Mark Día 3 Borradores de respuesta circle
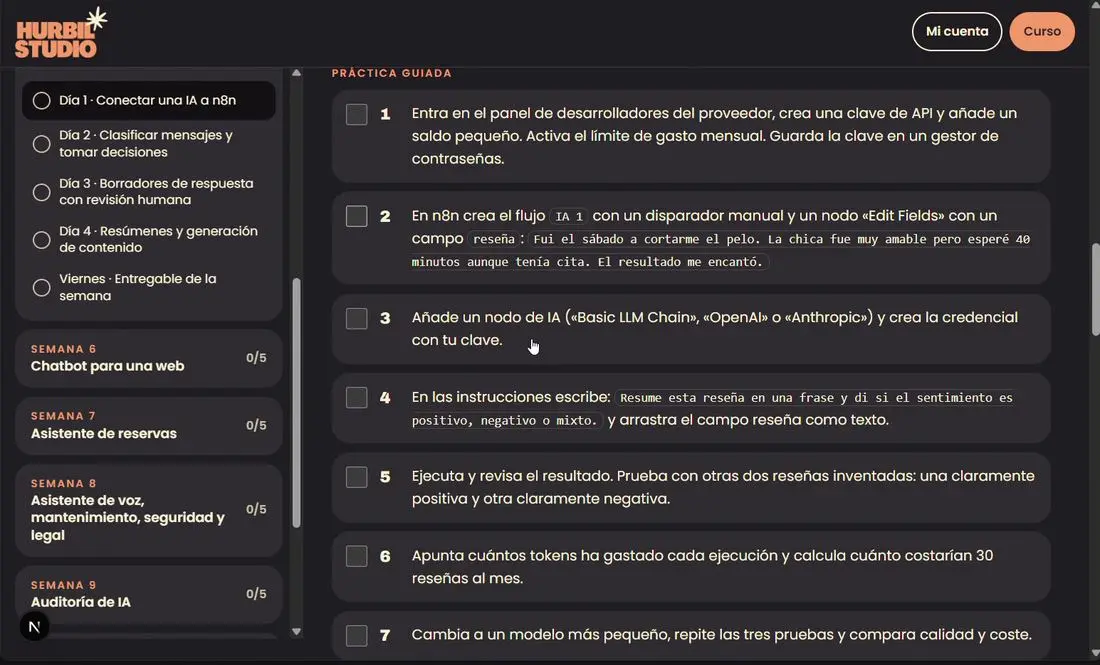 pyautogui.click(x=41, y=192)
